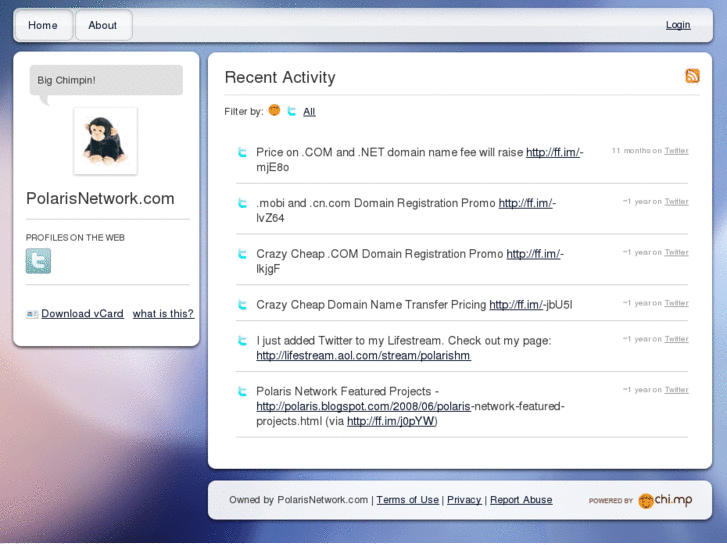Click the 'Big Chimpin!' status bubble
This screenshot has height=545, width=727.
click(106, 80)
